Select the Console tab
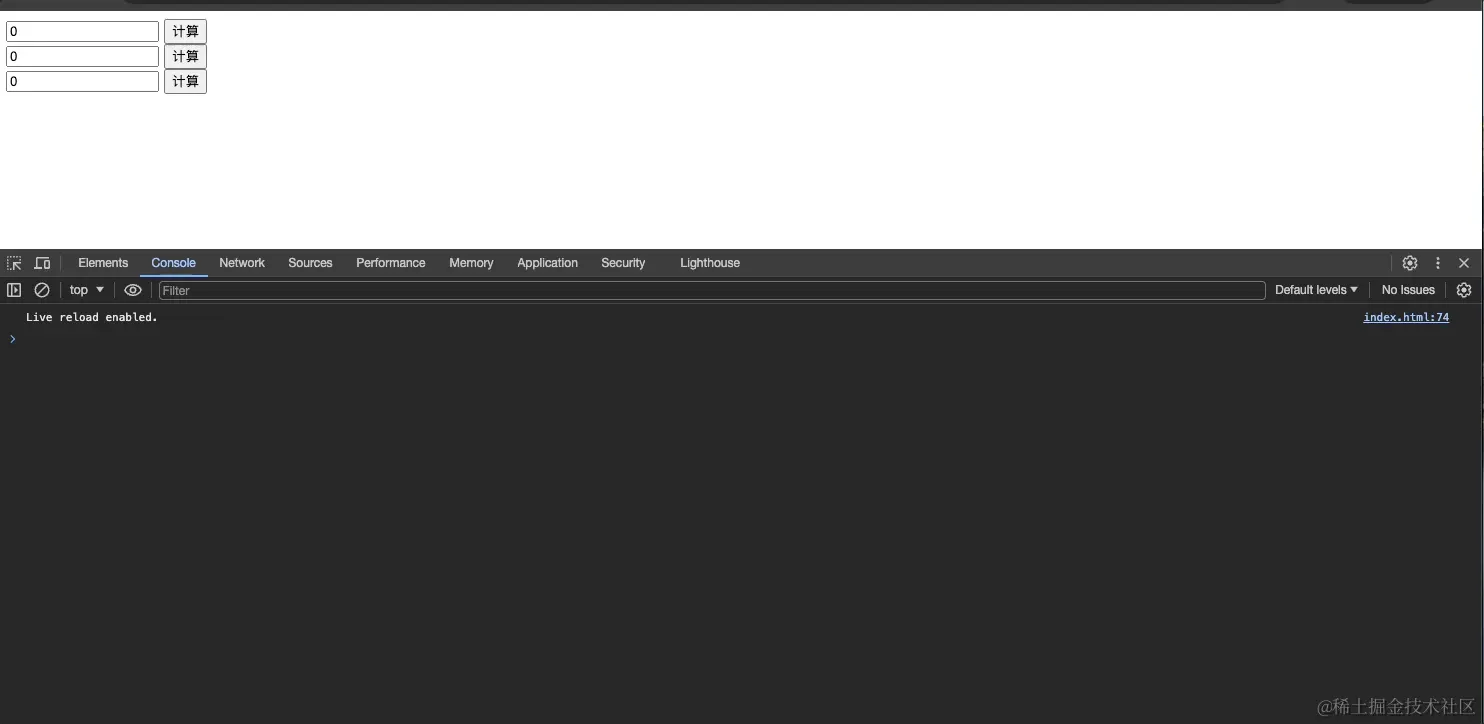 click(173, 263)
